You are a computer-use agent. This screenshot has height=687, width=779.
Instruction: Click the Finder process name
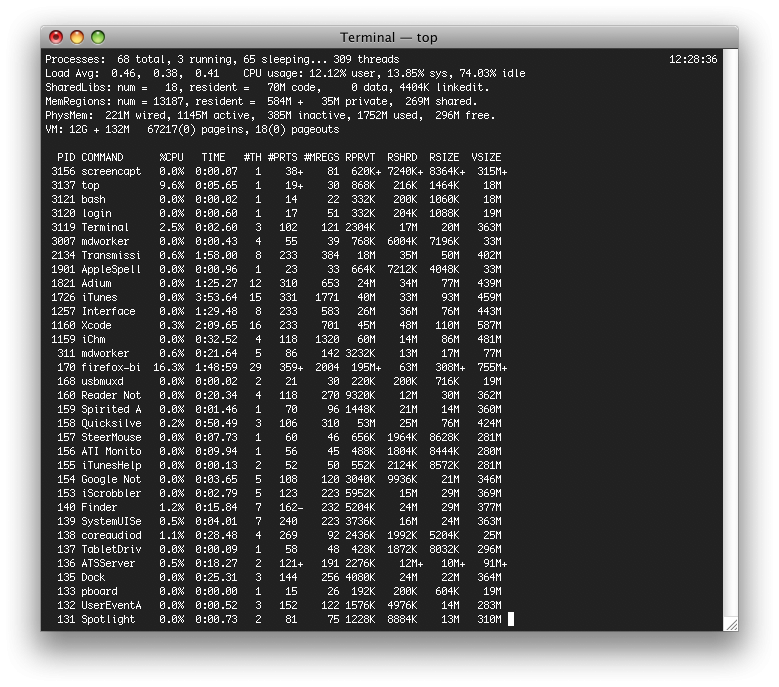click(99, 507)
